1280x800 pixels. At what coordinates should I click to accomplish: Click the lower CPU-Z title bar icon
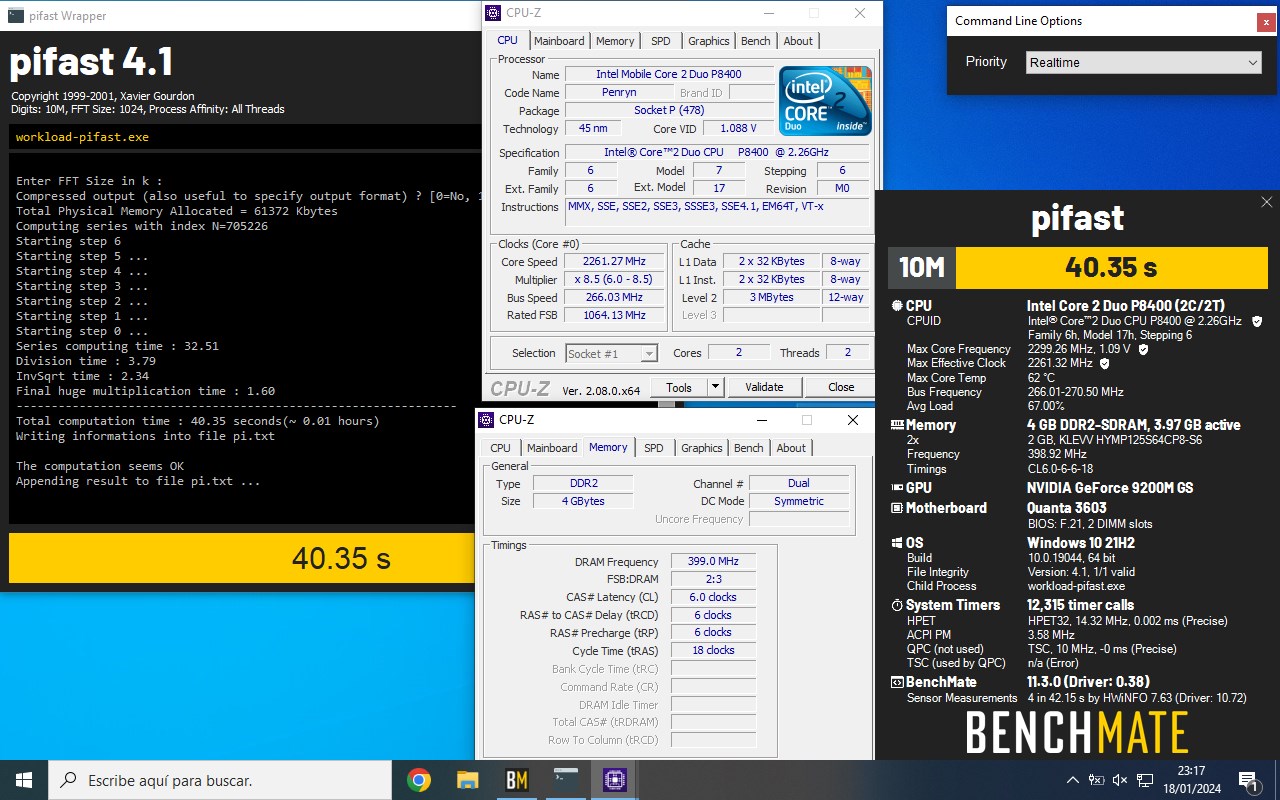click(x=486, y=420)
